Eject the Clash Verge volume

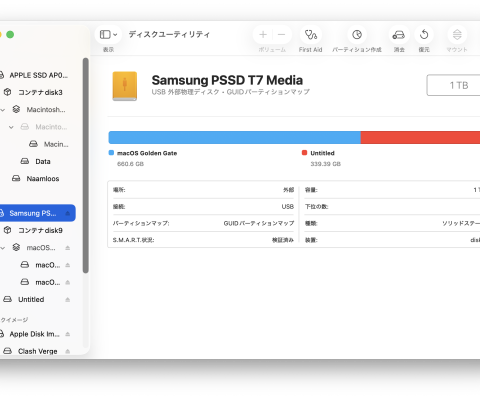[68, 351]
